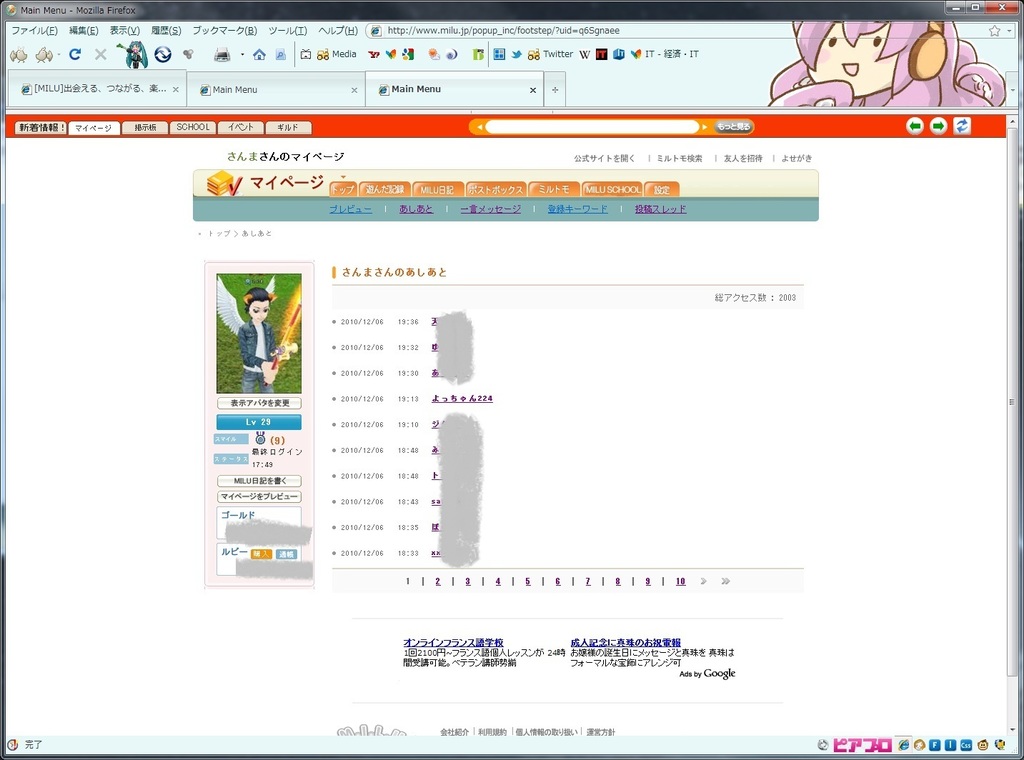Click the bookmark star in the address bar

tap(995, 31)
